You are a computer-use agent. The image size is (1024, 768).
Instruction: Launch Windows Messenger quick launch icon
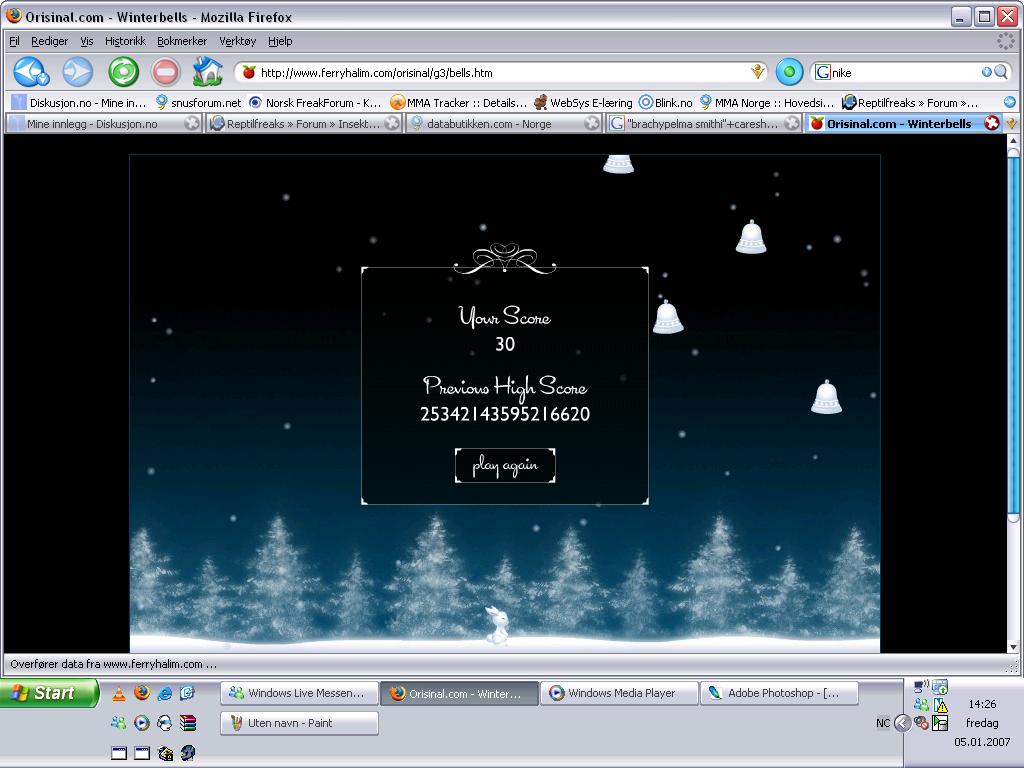[x=118, y=723]
